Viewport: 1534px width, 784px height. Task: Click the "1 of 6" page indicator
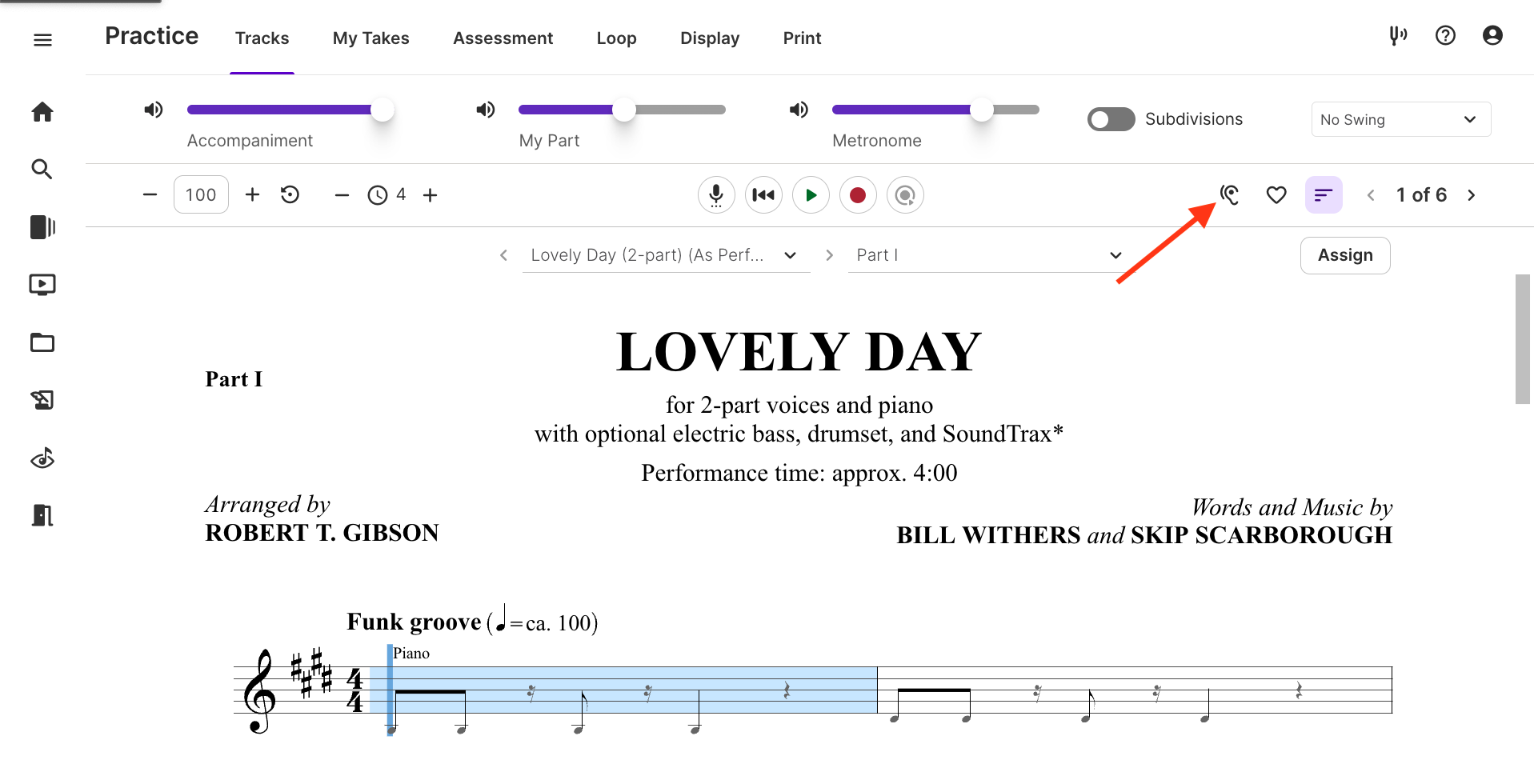[1421, 195]
